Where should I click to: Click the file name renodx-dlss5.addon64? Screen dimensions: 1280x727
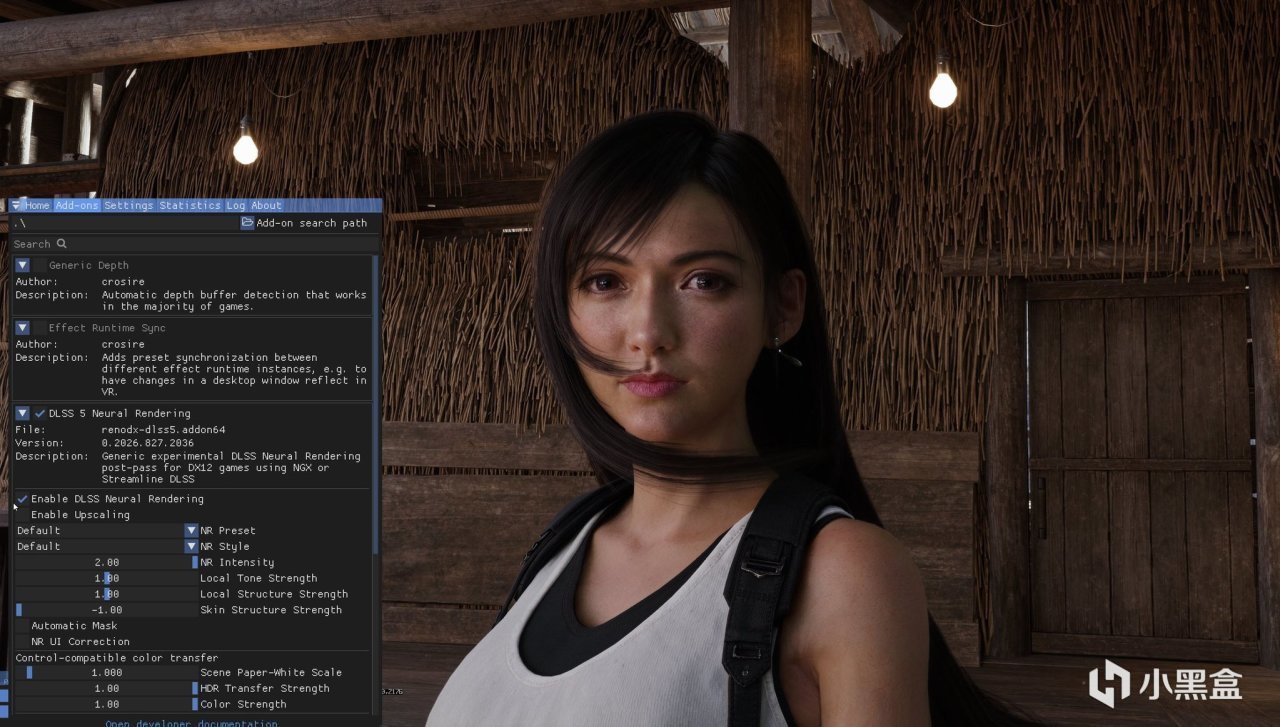point(163,429)
